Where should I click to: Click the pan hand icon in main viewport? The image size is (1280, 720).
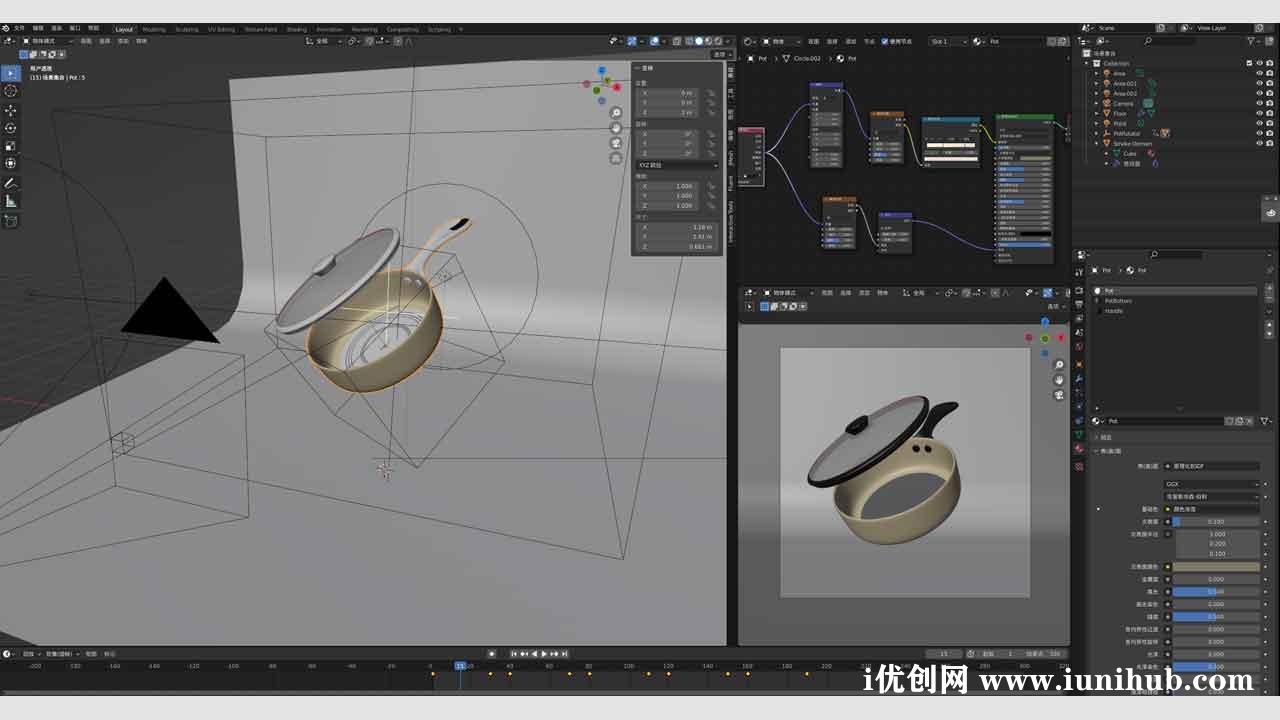[x=616, y=128]
